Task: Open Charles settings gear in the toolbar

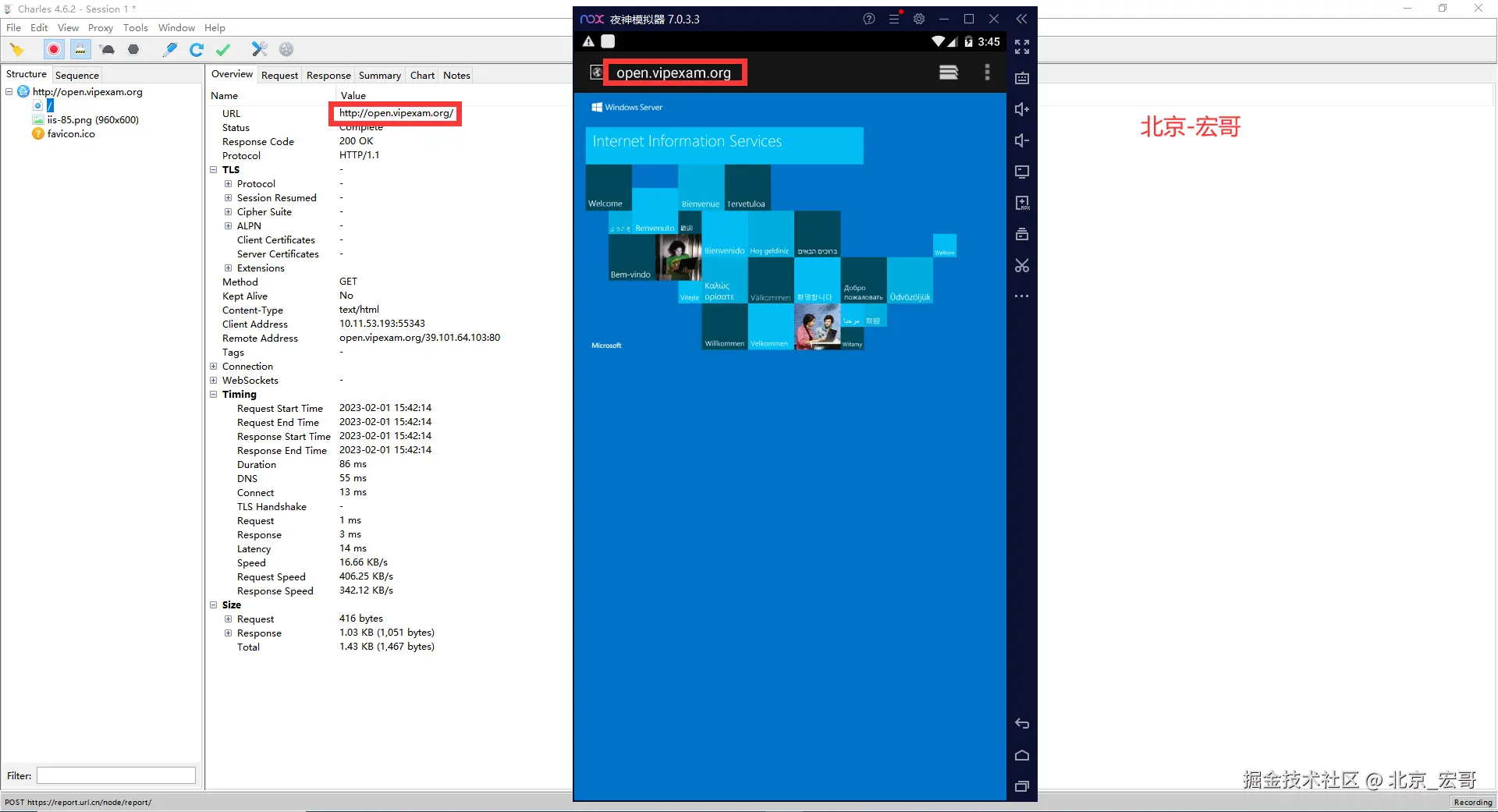Action: (x=286, y=50)
